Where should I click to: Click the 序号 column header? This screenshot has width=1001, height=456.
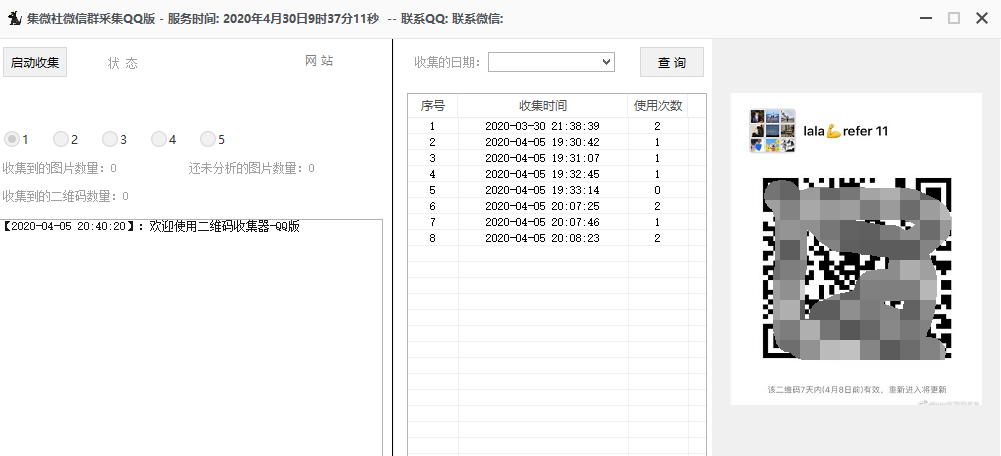click(x=433, y=105)
